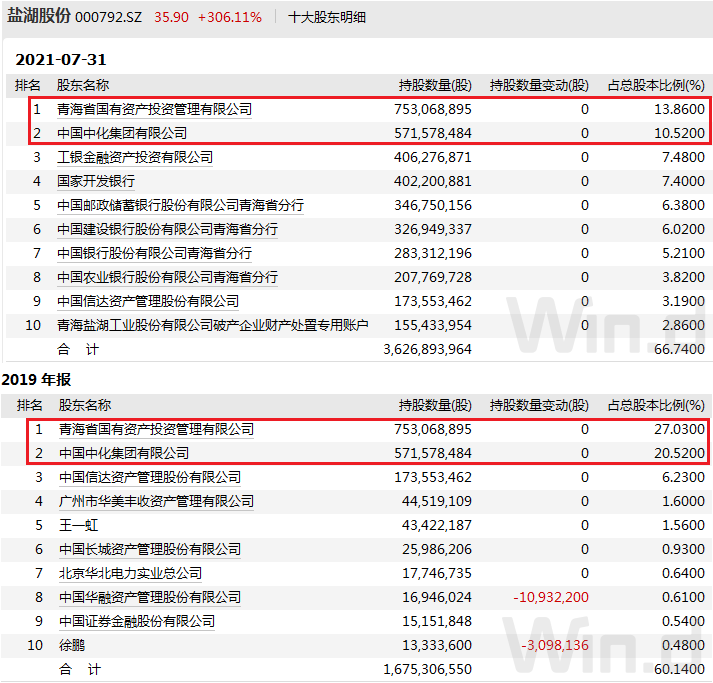Screen dimensions: 713x683
Task: Click 占总股本比例(%) header in 2019 年报 table
Action: click(656, 405)
